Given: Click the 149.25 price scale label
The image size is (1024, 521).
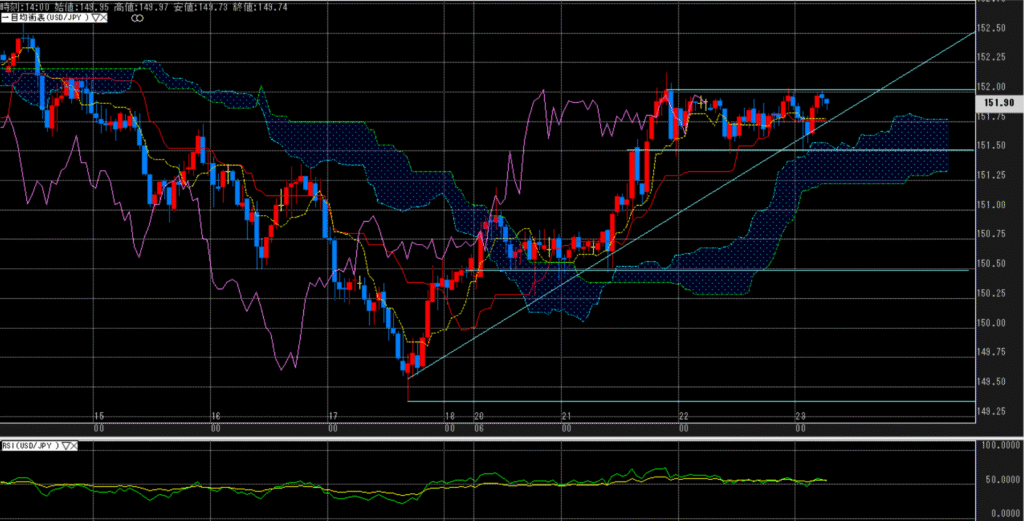Looking at the screenshot, I should point(991,412).
